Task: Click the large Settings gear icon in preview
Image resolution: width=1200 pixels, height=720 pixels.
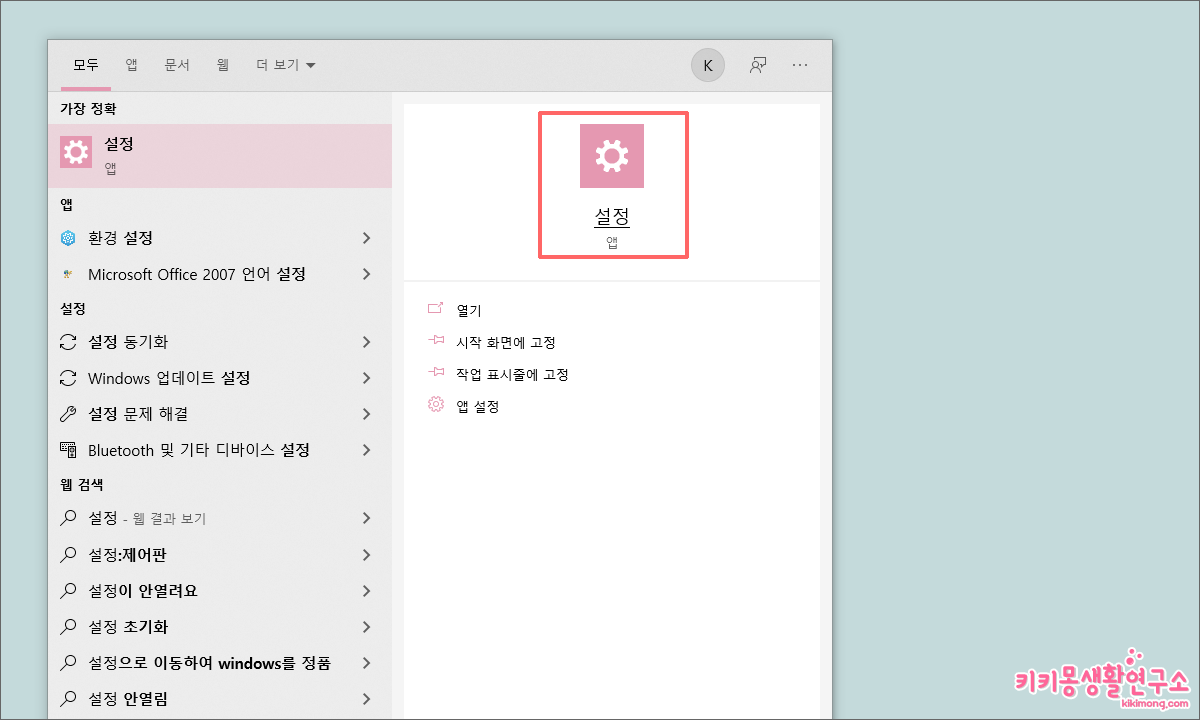Action: click(x=612, y=155)
